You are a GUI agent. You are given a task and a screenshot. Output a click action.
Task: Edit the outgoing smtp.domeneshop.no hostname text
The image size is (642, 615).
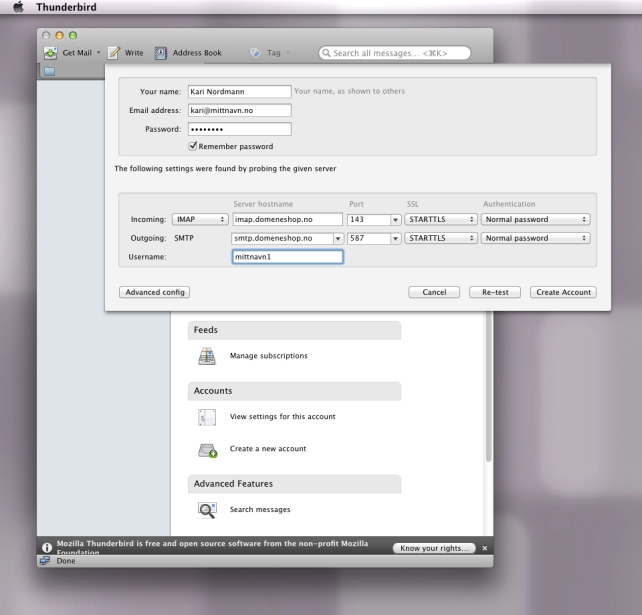pos(282,238)
